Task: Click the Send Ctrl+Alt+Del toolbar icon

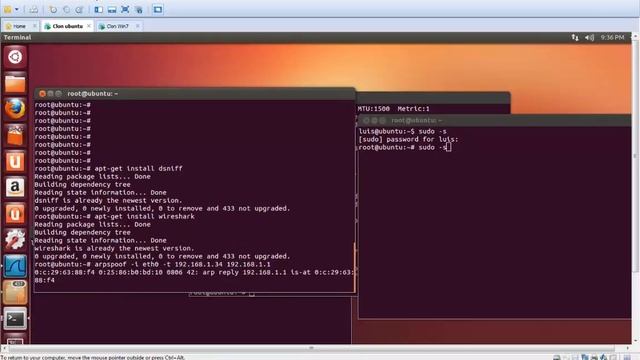Action: 34,9
